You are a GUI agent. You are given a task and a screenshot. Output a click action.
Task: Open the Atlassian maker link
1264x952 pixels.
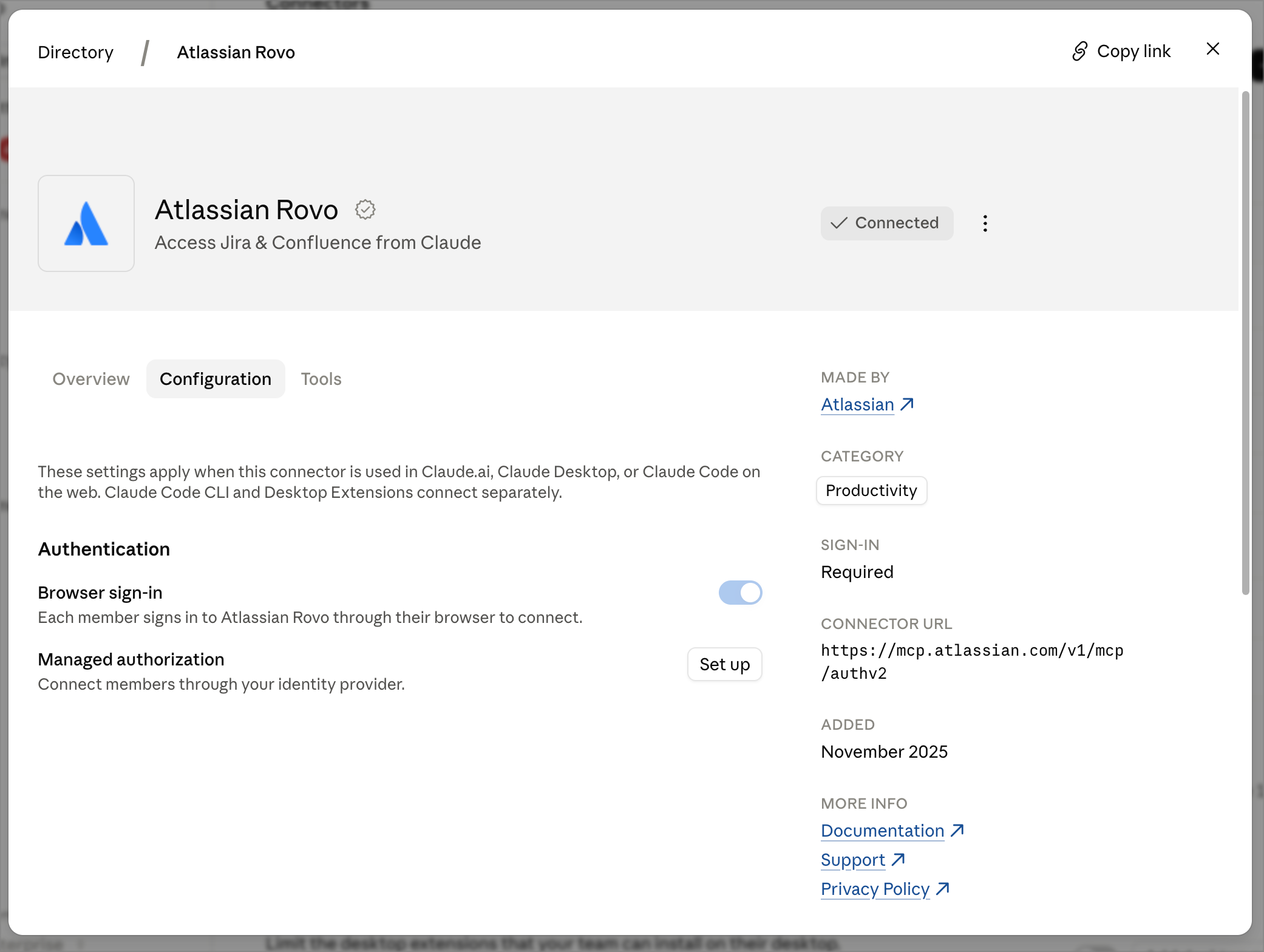pyautogui.click(x=867, y=404)
